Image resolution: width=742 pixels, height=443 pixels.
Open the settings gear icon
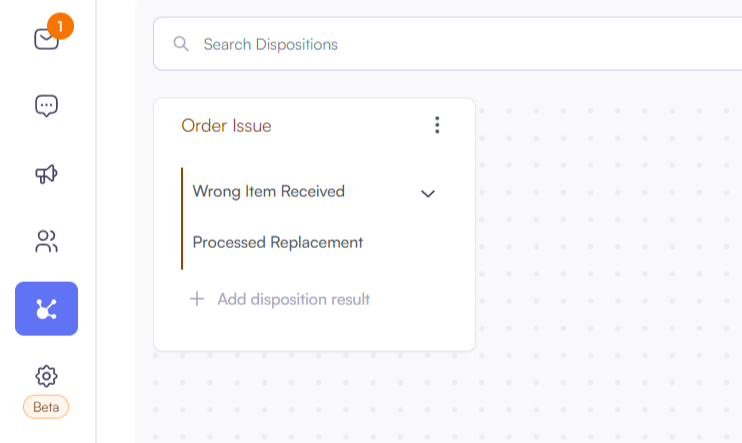click(x=46, y=376)
